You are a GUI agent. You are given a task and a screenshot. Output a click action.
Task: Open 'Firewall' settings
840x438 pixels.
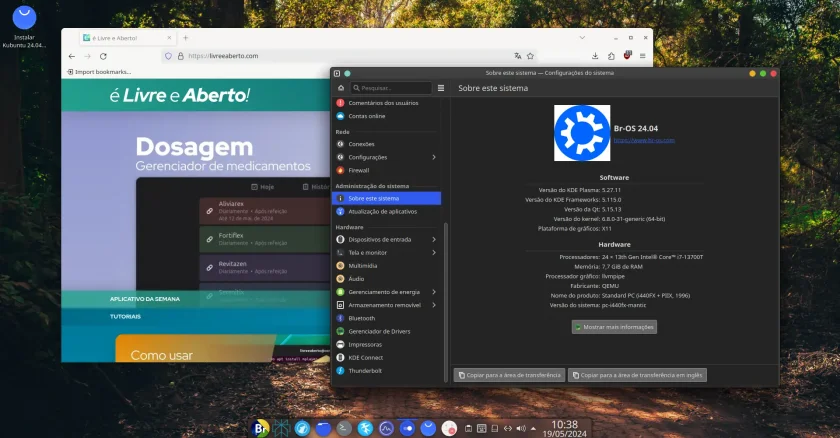386,170
